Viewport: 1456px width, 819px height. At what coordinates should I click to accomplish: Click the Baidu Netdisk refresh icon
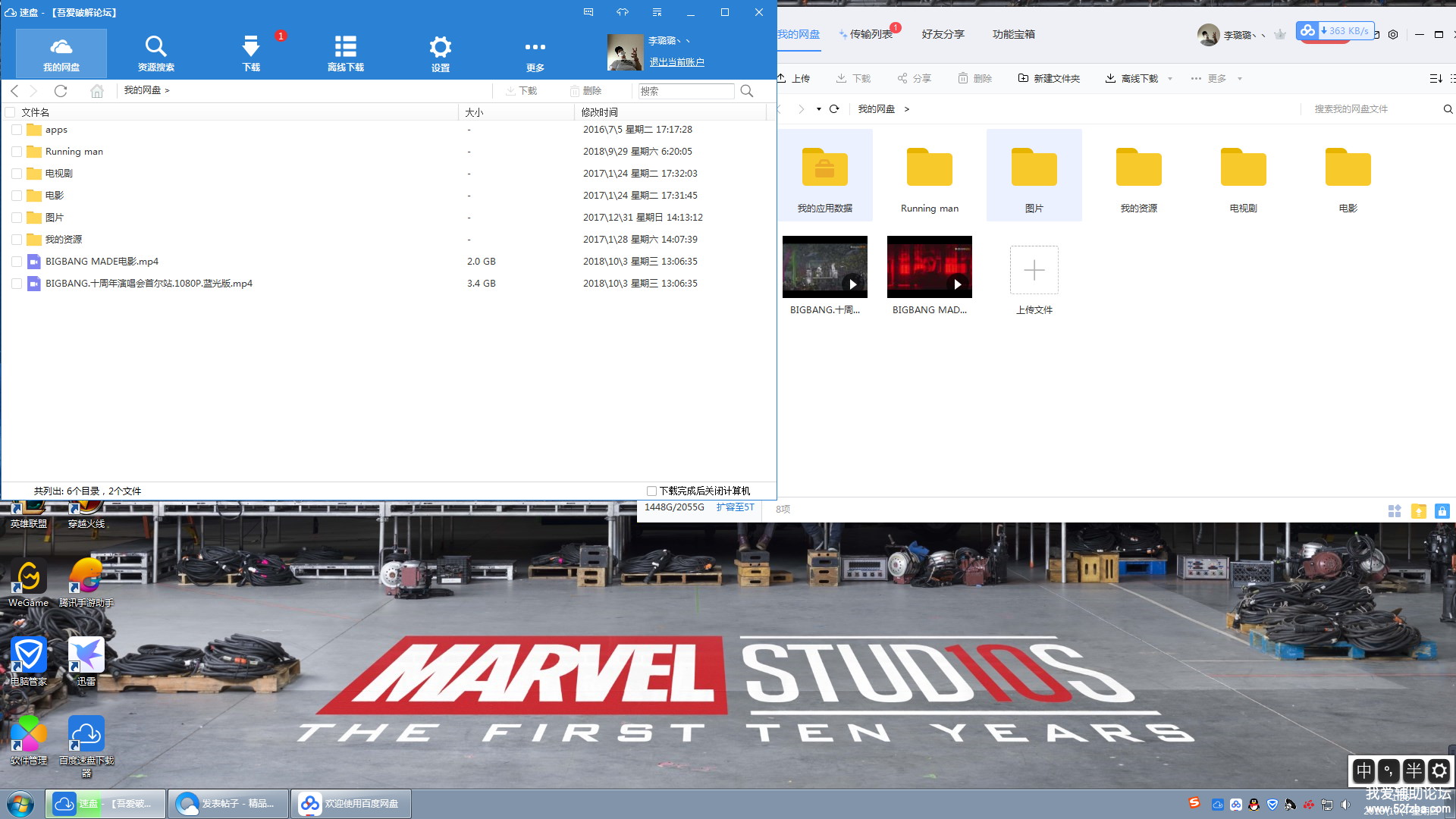tap(834, 108)
